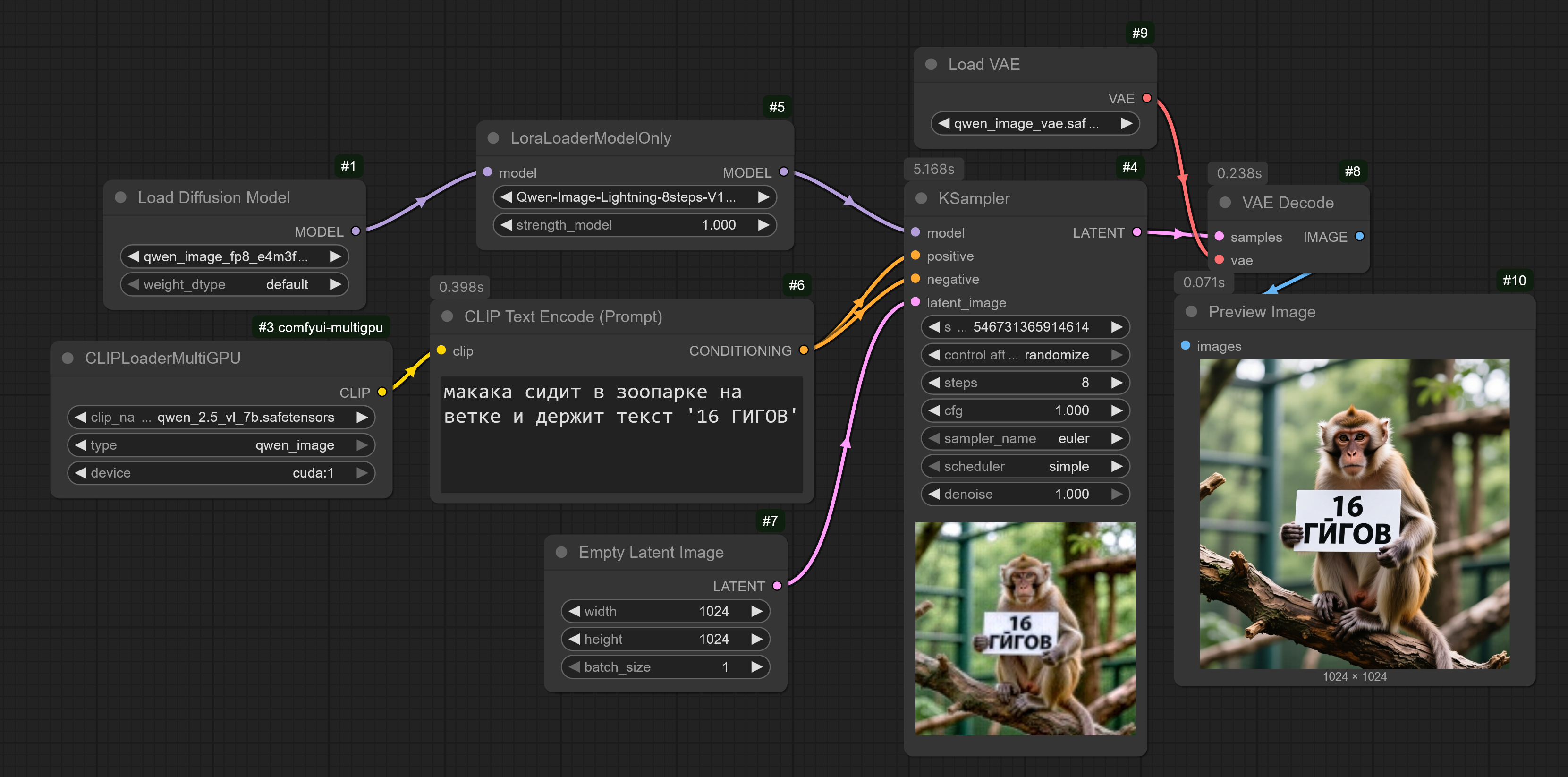
Task: Collapse the Load VAE node dot
Action: pyautogui.click(x=931, y=65)
